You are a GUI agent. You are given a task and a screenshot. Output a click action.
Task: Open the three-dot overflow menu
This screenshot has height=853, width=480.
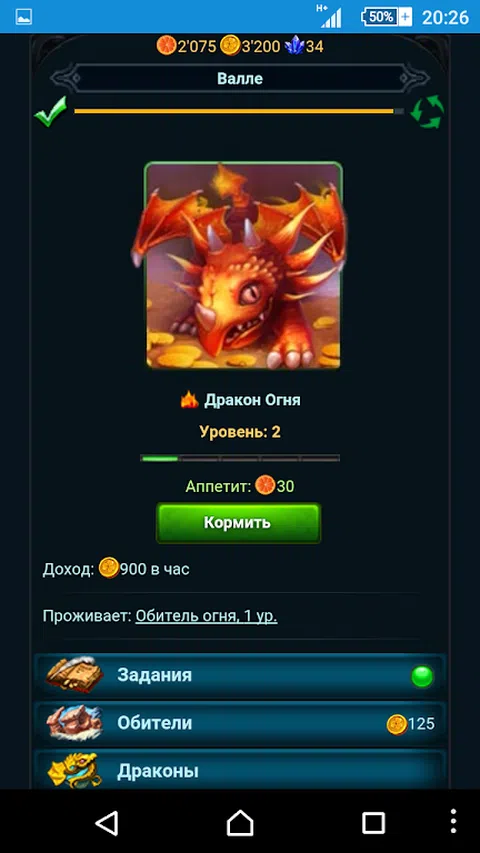click(454, 822)
